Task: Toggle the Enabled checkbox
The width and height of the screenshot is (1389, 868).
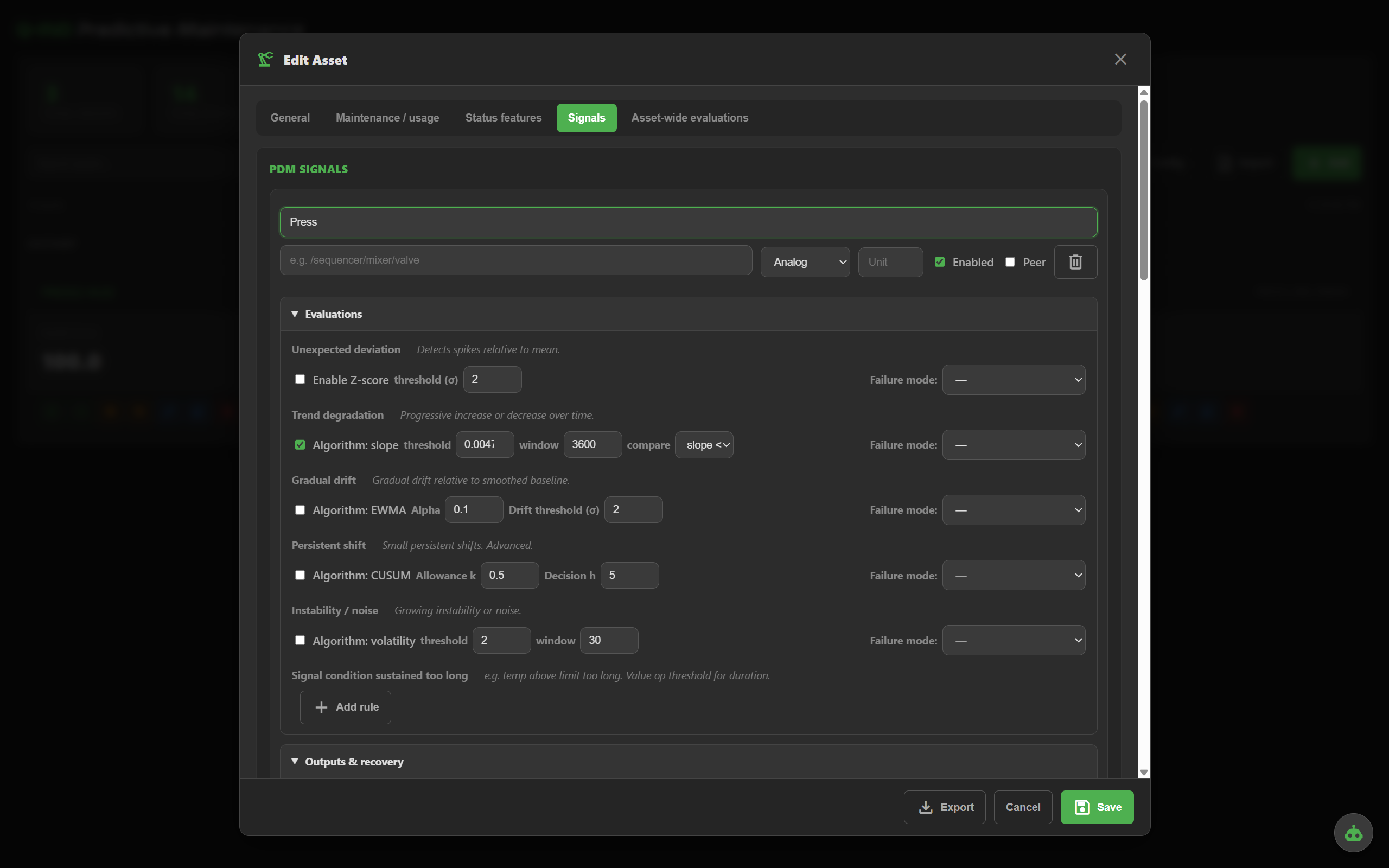Action: click(x=940, y=262)
